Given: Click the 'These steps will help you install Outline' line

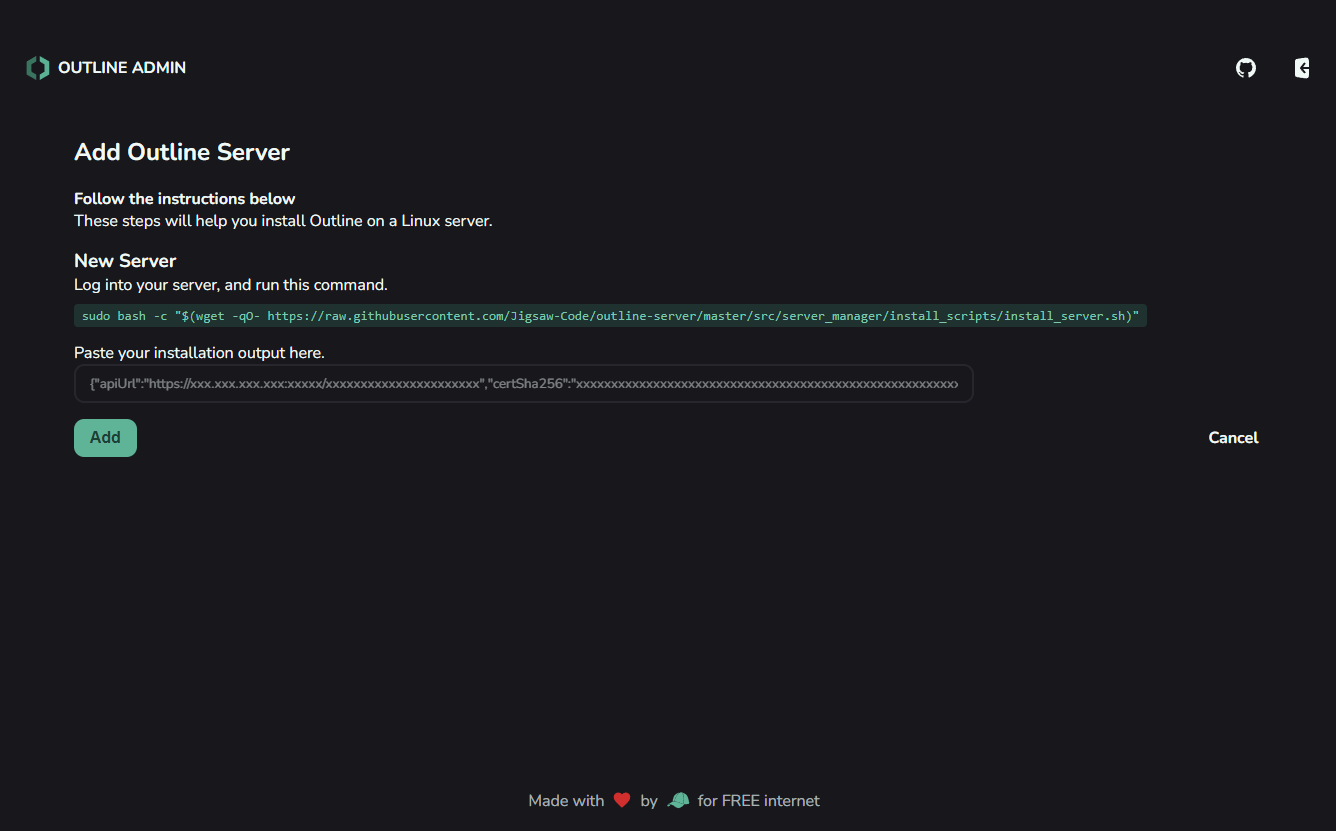Looking at the screenshot, I should click(283, 221).
